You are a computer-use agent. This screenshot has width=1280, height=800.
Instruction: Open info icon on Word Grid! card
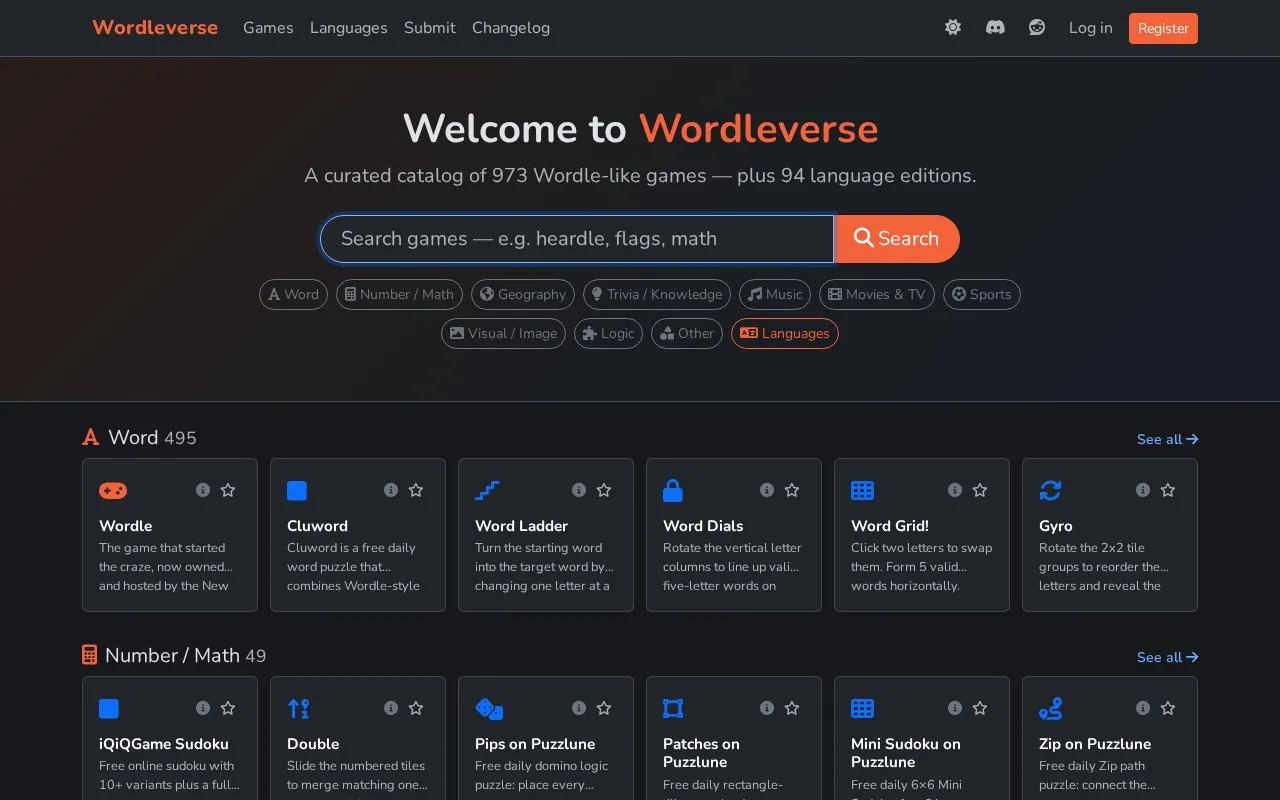(x=955, y=490)
